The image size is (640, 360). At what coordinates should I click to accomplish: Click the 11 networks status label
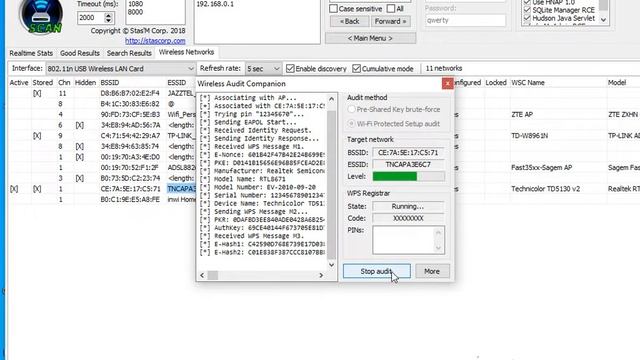tap(444, 68)
